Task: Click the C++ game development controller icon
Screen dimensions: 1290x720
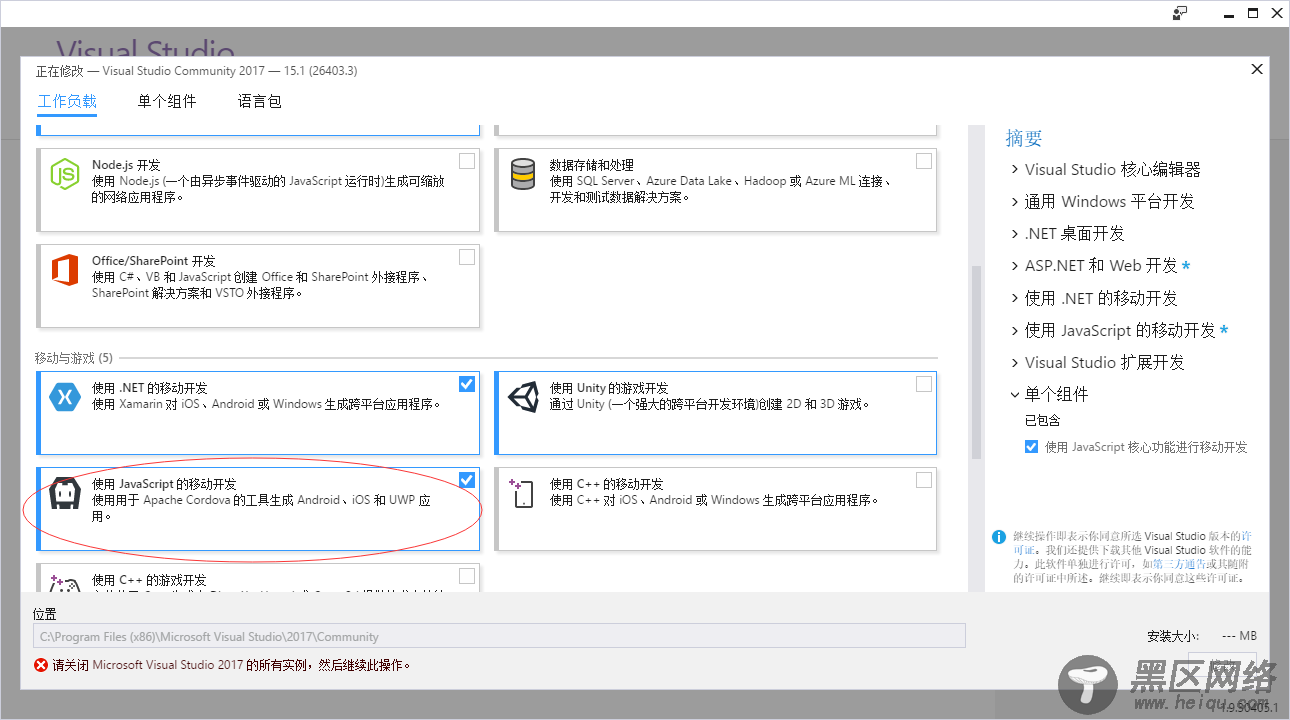Action: tap(65, 583)
